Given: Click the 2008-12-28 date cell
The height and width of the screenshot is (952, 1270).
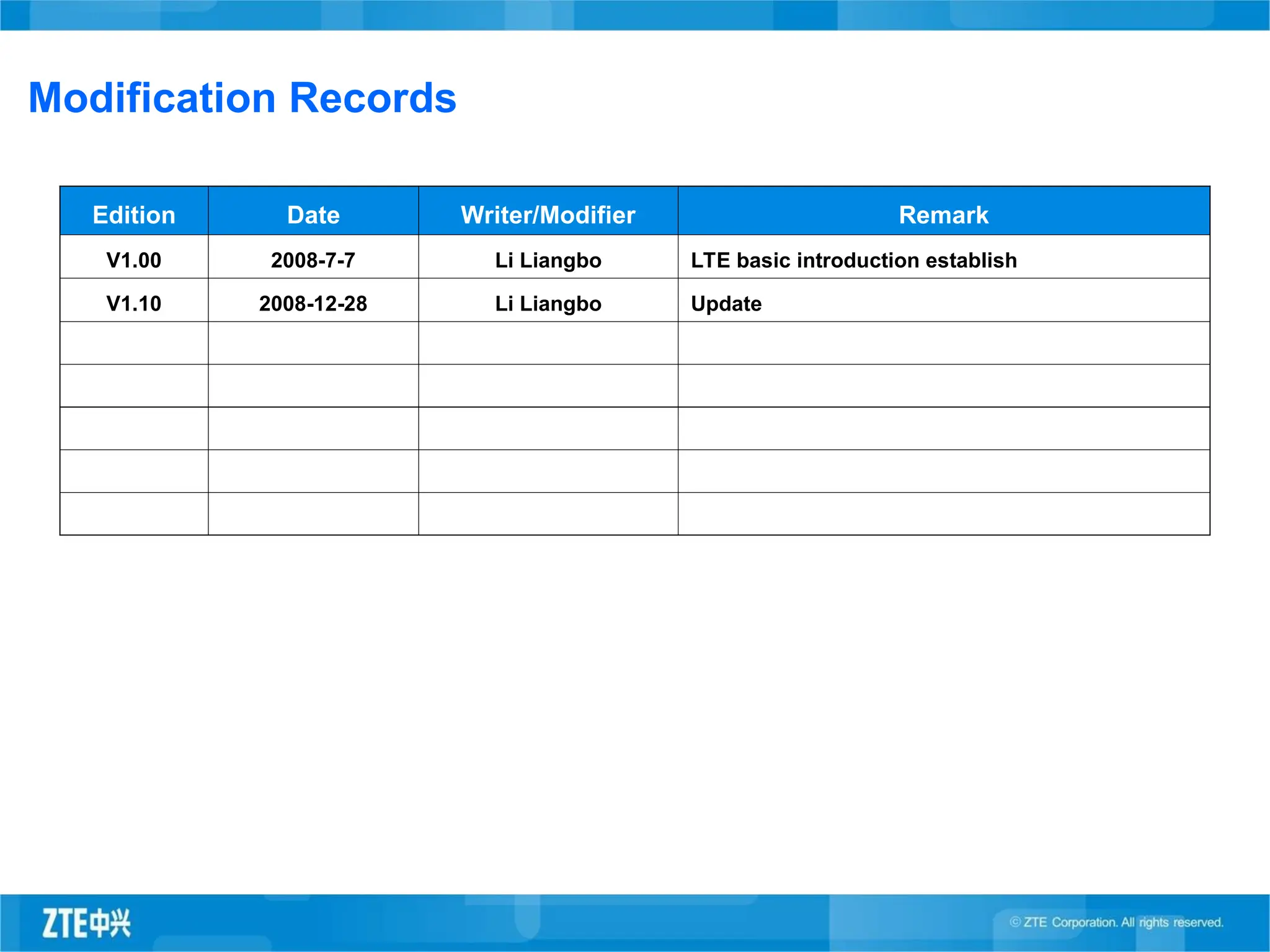Looking at the screenshot, I should tap(313, 301).
